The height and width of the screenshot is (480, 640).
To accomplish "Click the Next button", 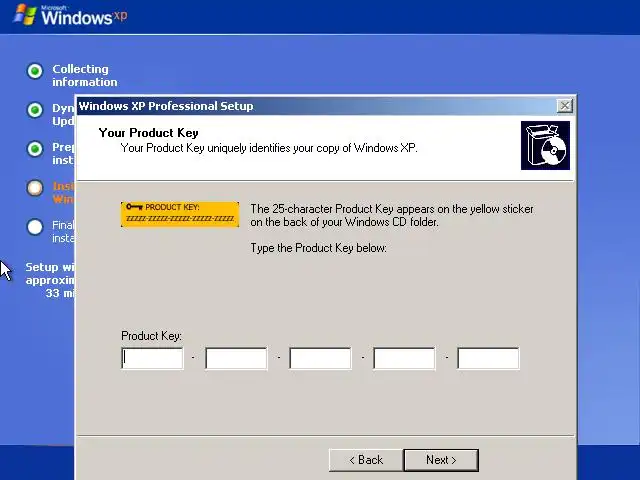I will pyautogui.click(x=441, y=460).
